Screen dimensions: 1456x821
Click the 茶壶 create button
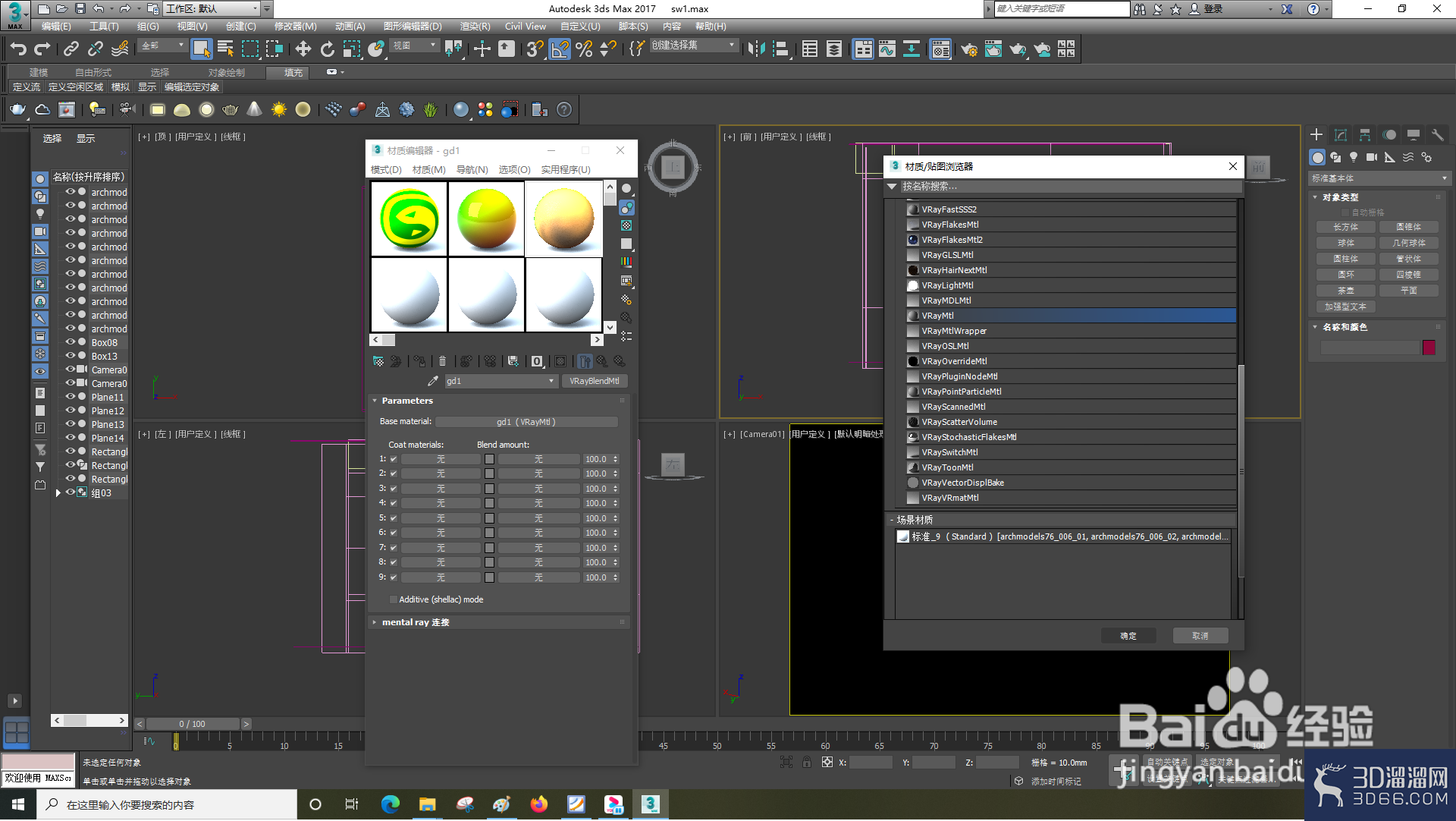(1345, 291)
